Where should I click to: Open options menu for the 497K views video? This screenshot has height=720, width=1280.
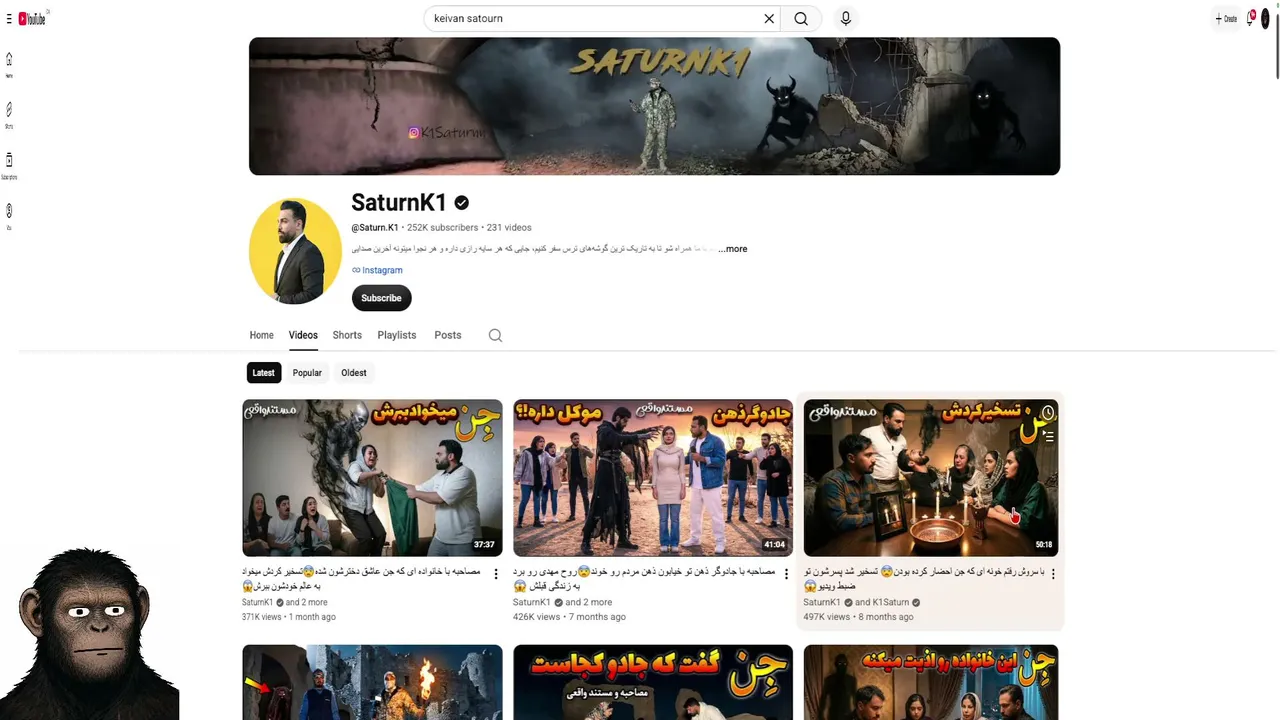(1053, 574)
